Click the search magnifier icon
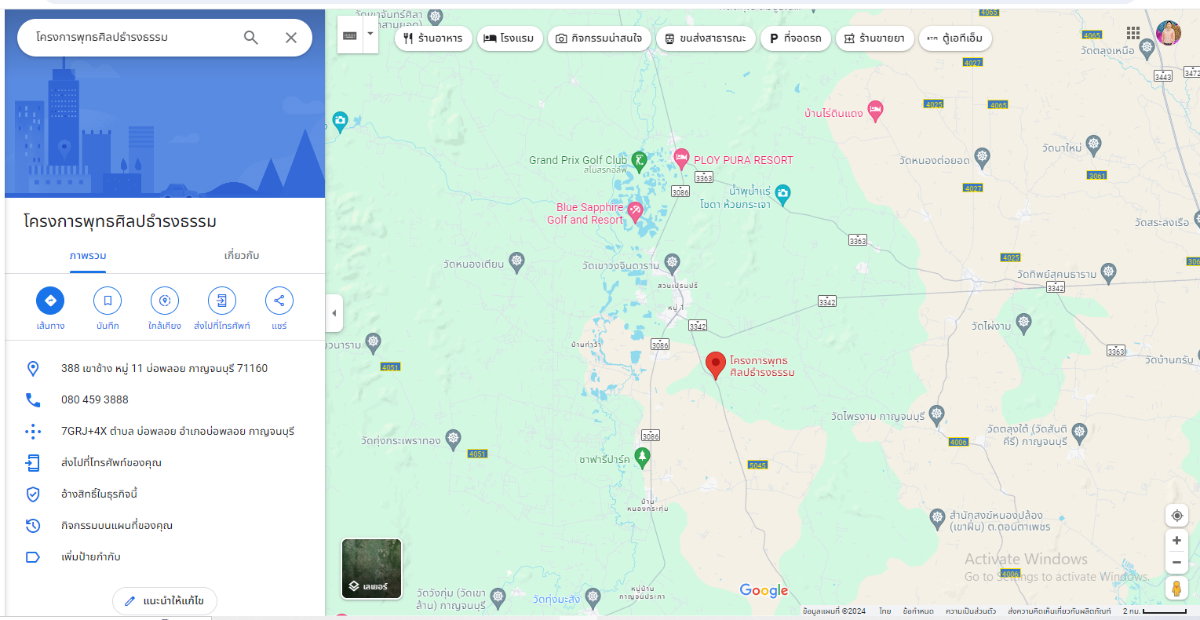This screenshot has width=1200, height=620. 251,37
